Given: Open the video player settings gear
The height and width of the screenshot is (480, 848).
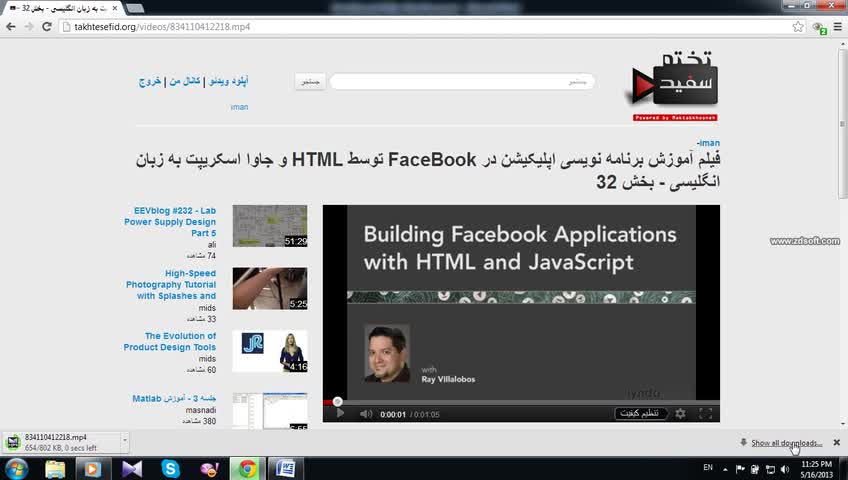Looking at the screenshot, I should 680,414.
